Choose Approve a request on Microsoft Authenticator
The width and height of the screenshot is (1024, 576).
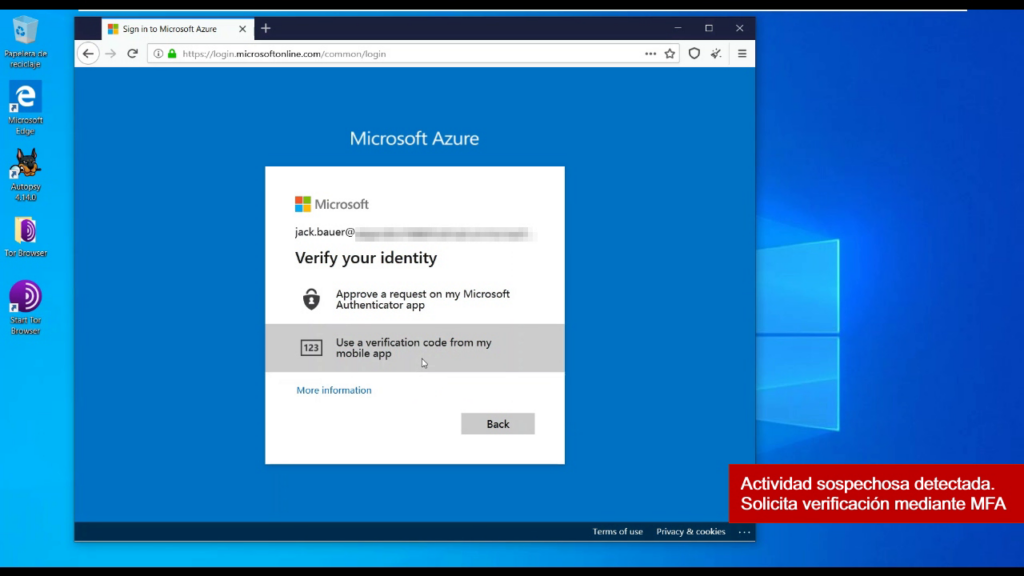pyautogui.click(x=415, y=299)
